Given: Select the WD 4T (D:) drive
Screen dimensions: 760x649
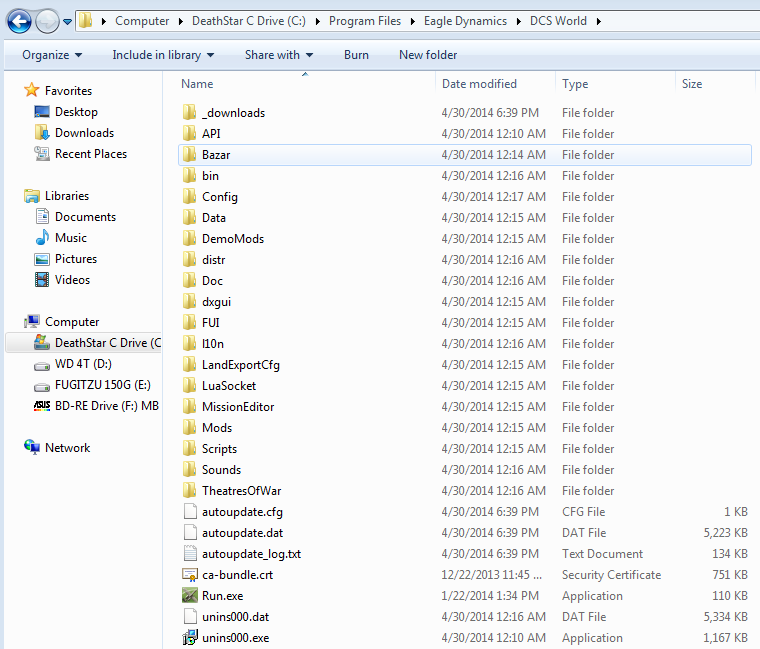Looking at the screenshot, I should pyautogui.click(x=73, y=364).
